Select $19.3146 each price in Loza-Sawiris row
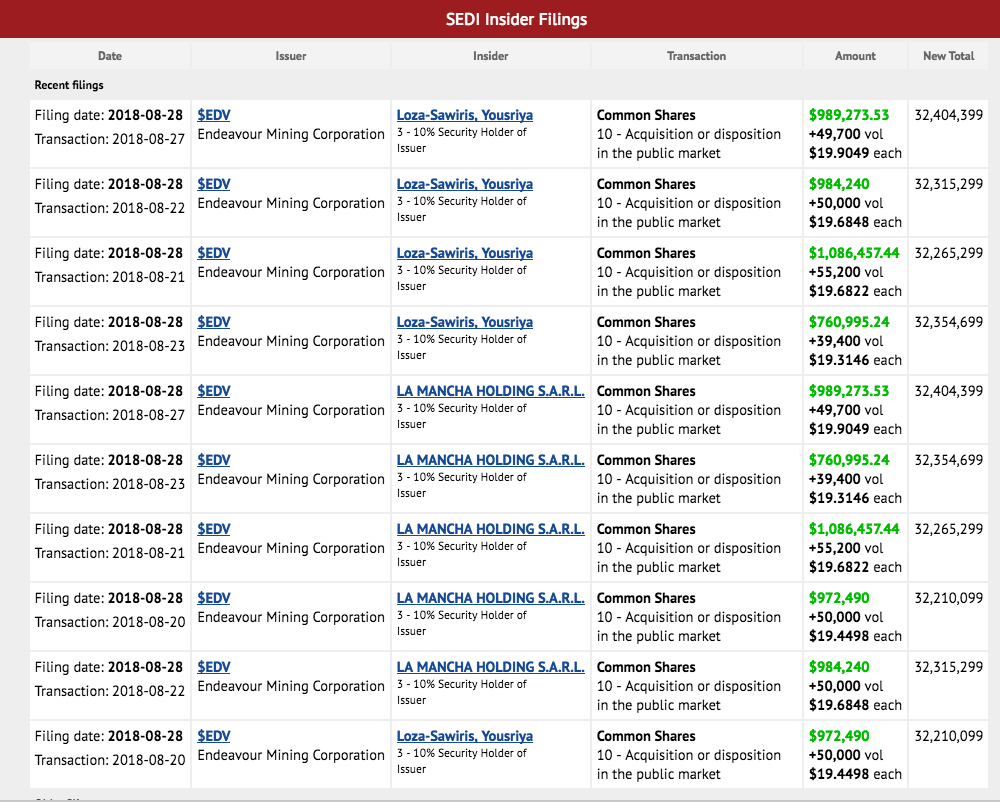 coord(855,360)
